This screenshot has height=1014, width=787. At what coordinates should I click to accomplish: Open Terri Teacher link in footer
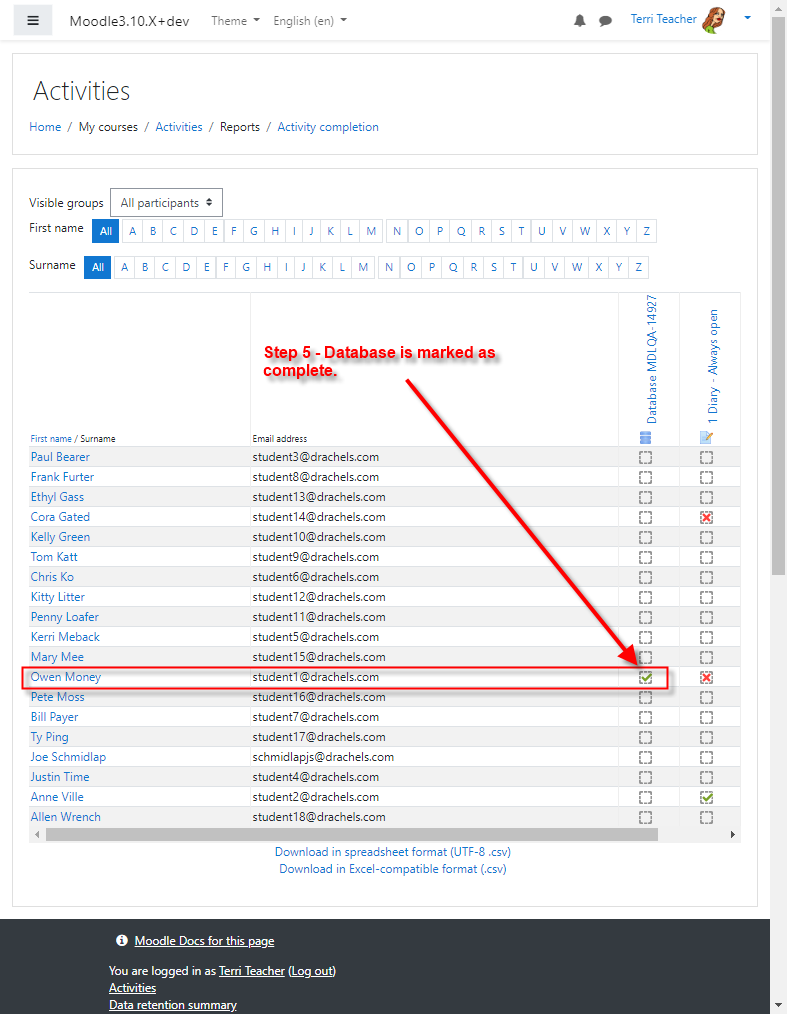(252, 971)
